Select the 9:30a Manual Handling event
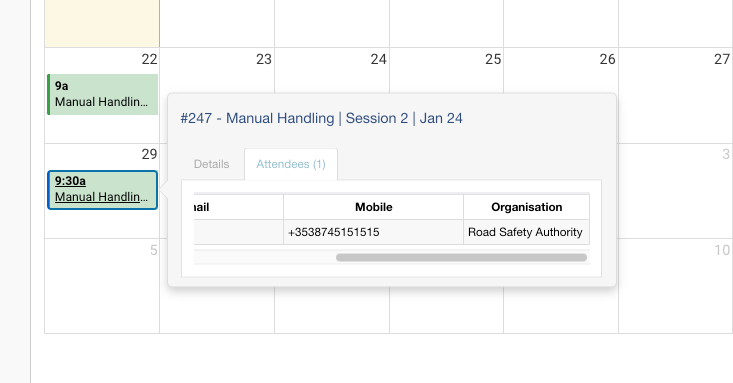This screenshot has width=733, height=383. tap(103, 190)
